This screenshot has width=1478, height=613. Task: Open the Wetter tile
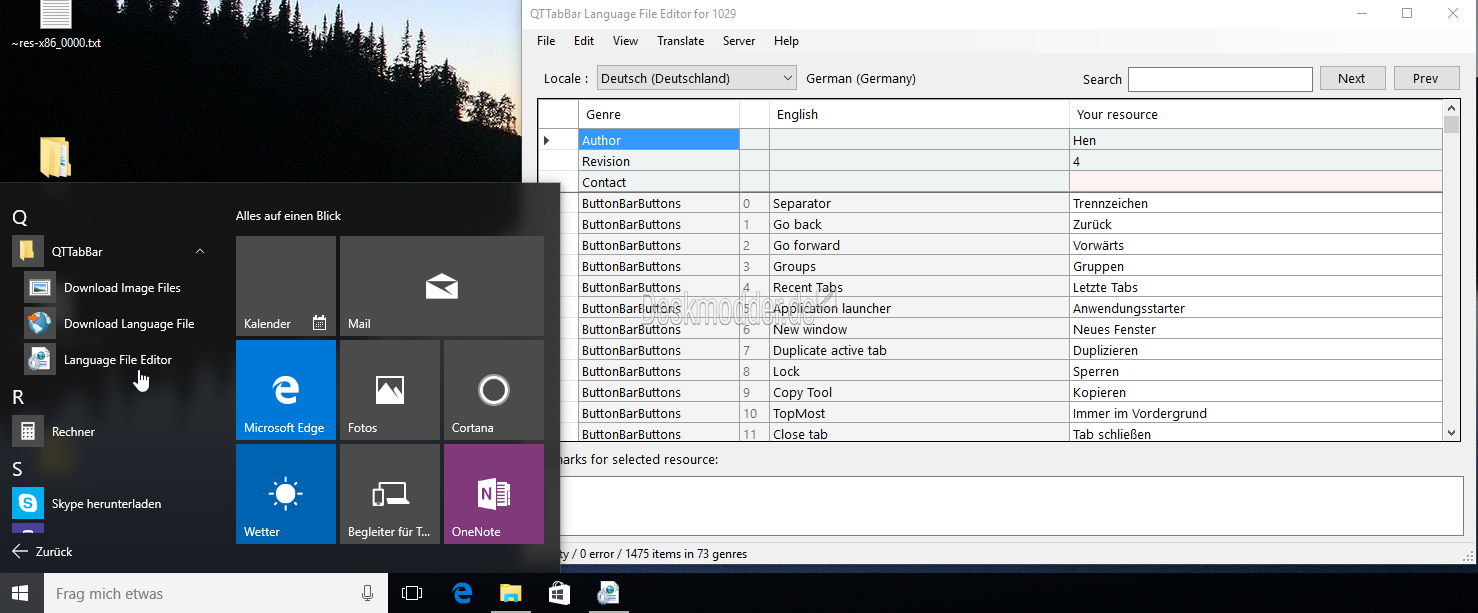pyautogui.click(x=286, y=494)
